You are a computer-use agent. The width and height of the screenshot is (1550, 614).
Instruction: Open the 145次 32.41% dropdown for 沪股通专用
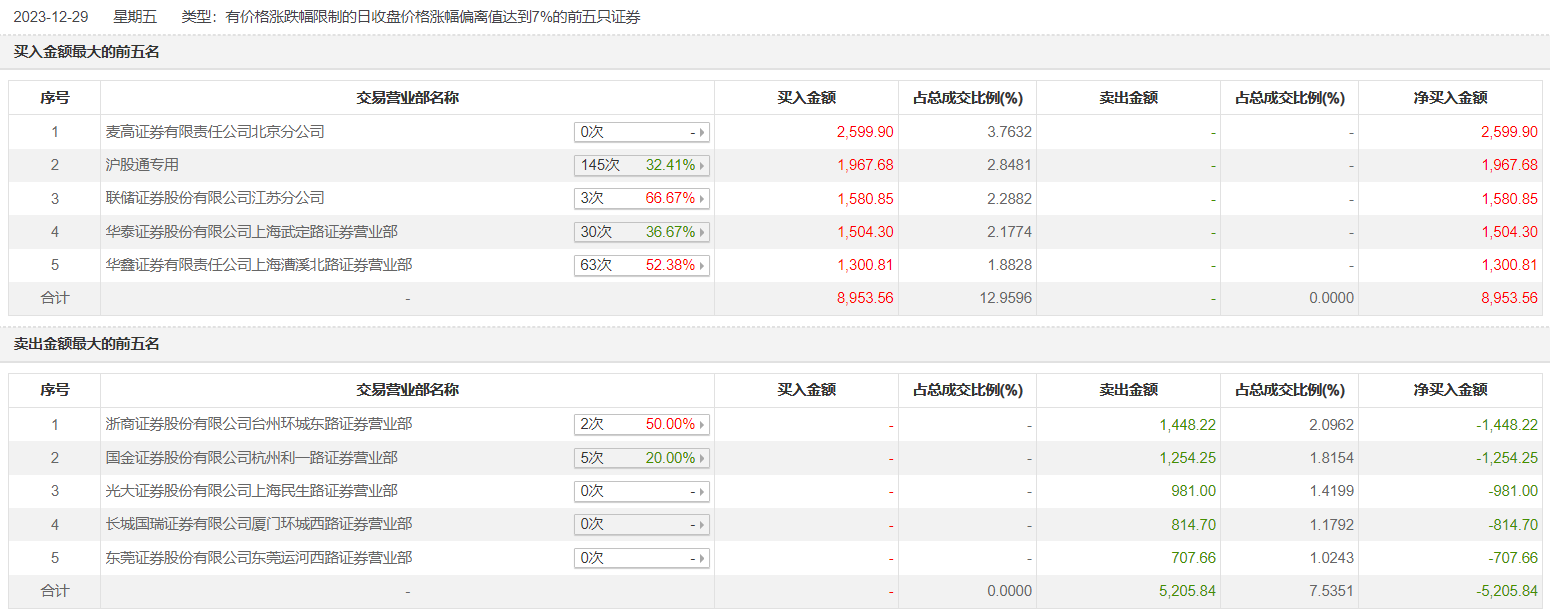coord(642,165)
